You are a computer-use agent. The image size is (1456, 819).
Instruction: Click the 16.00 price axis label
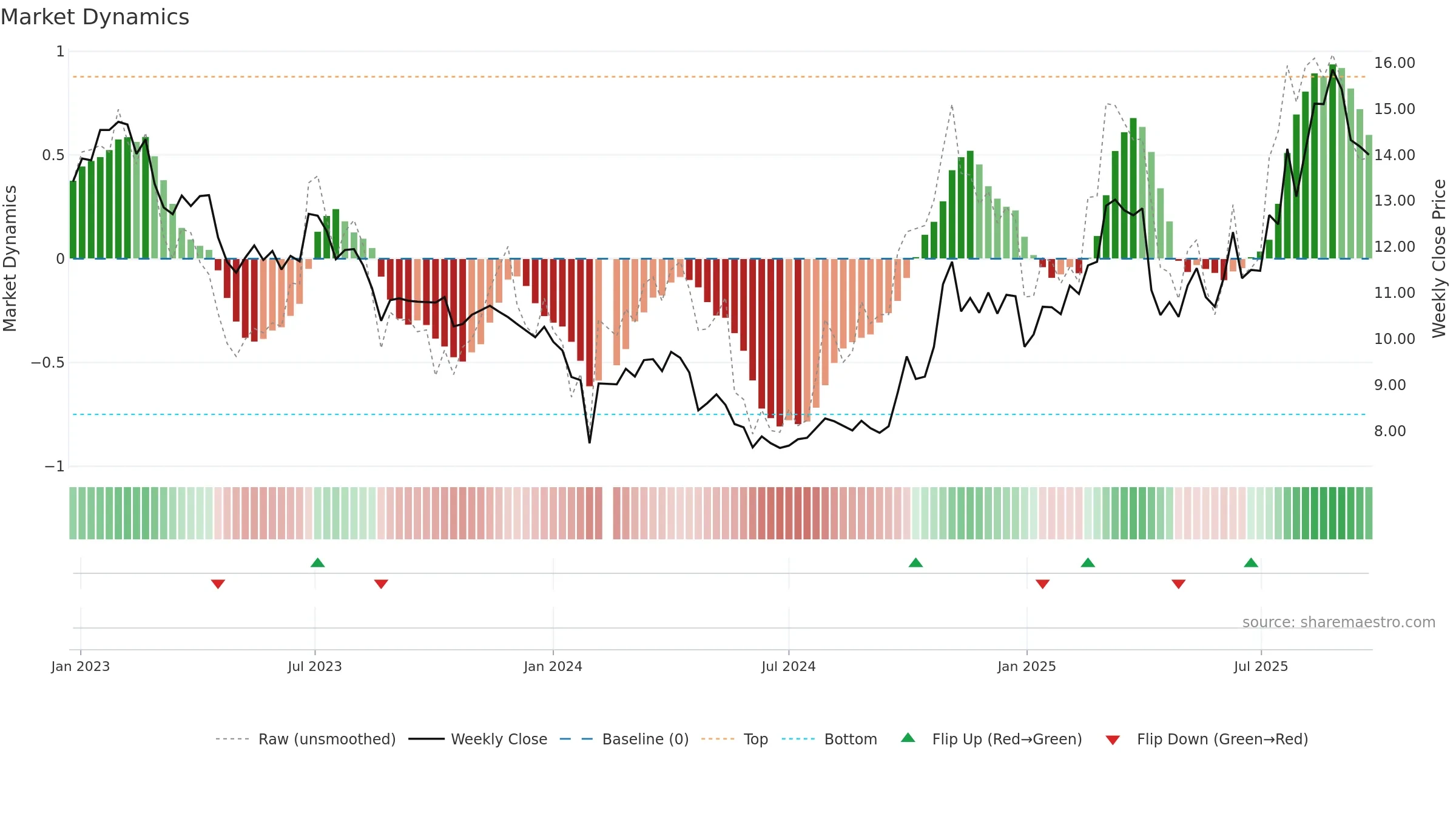click(x=1395, y=62)
